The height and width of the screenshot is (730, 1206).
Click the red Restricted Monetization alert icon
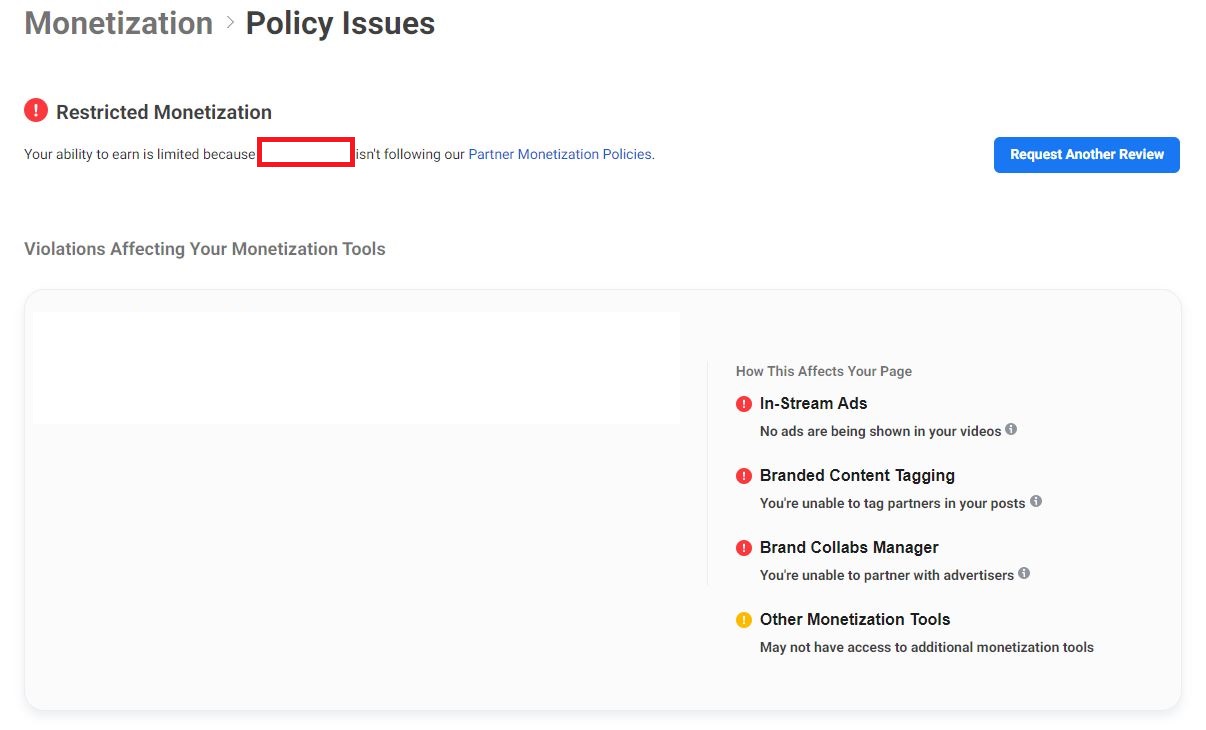(x=36, y=110)
